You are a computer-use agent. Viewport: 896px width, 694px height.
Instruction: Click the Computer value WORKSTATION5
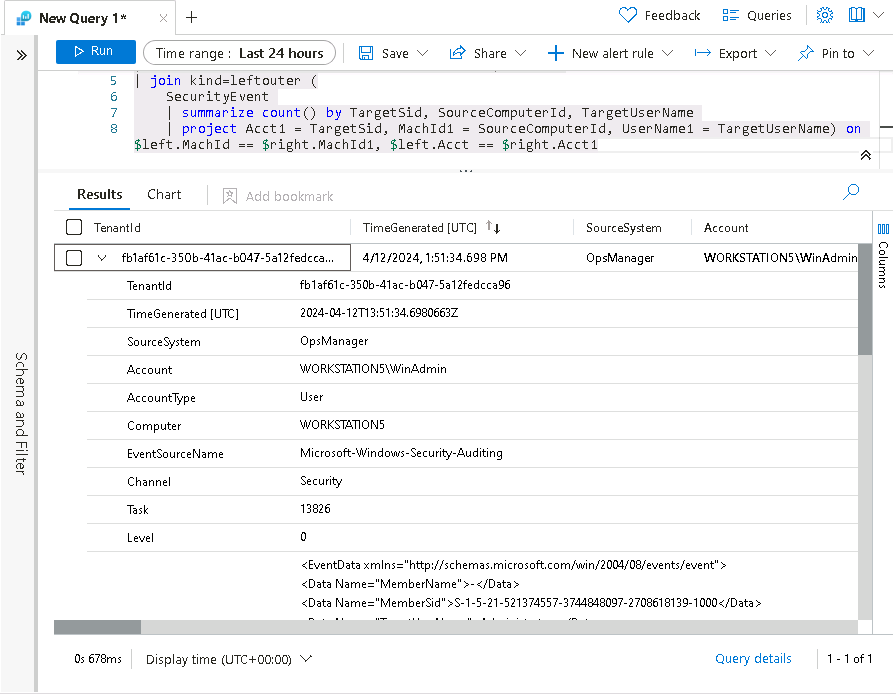[x=342, y=425]
